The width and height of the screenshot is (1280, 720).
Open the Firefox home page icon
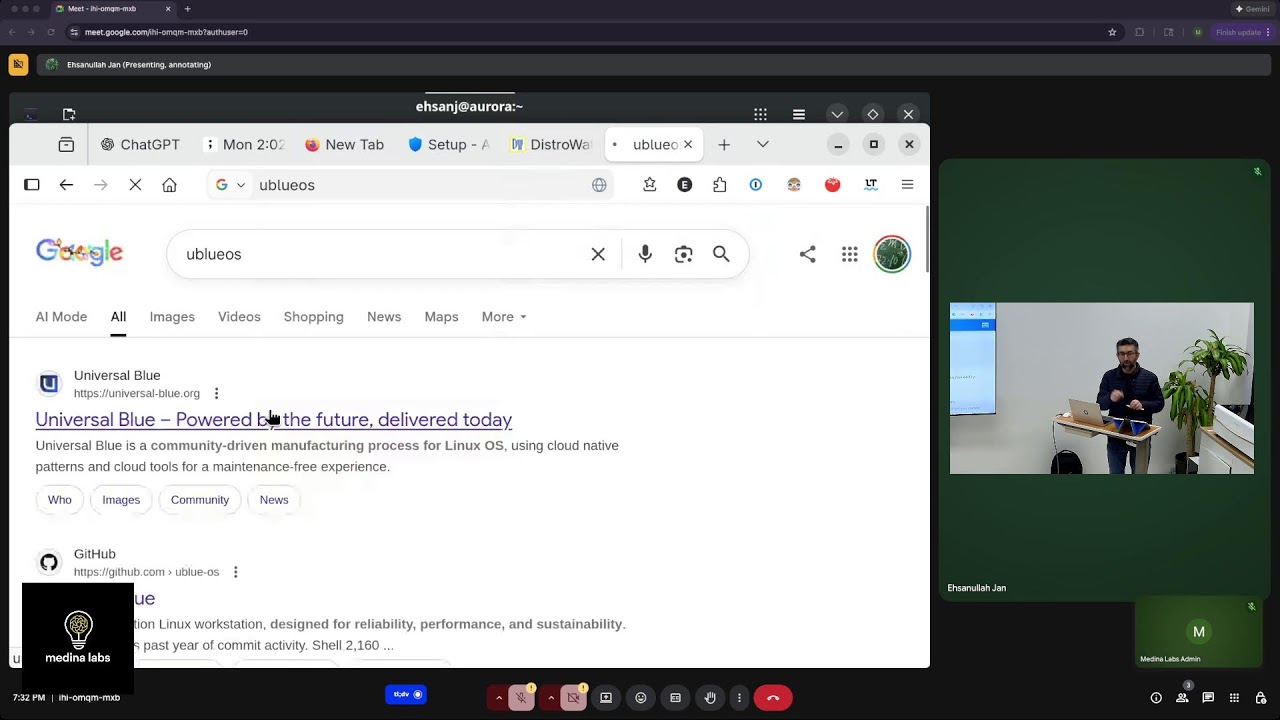click(x=169, y=185)
